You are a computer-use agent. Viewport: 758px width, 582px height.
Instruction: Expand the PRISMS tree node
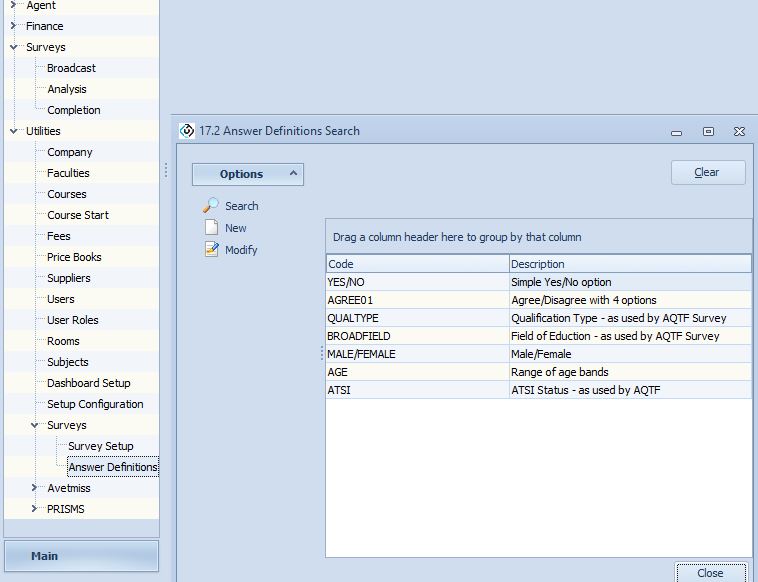coord(35,509)
